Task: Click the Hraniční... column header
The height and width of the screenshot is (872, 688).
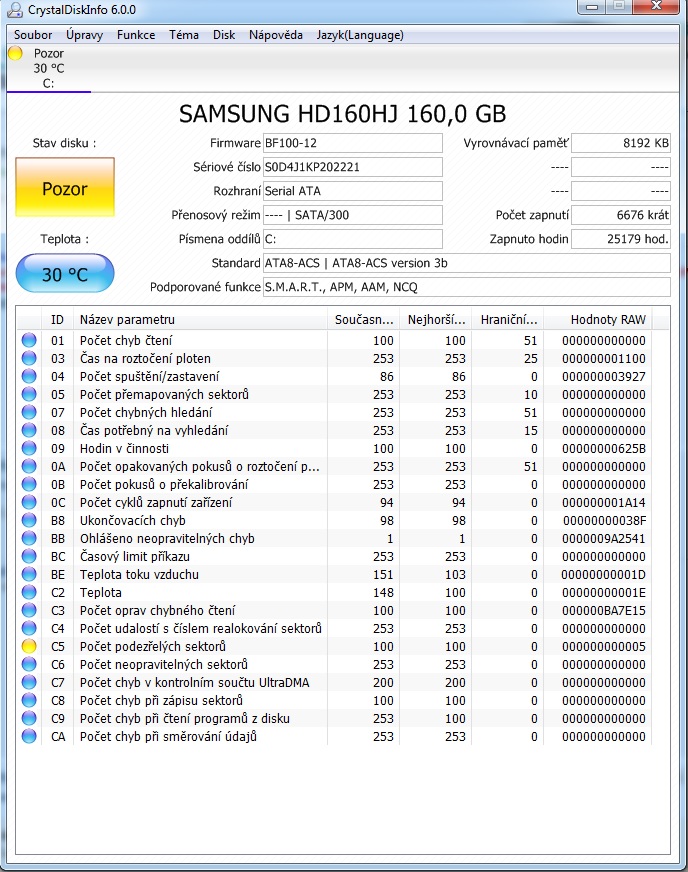Action: (x=508, y=320)
